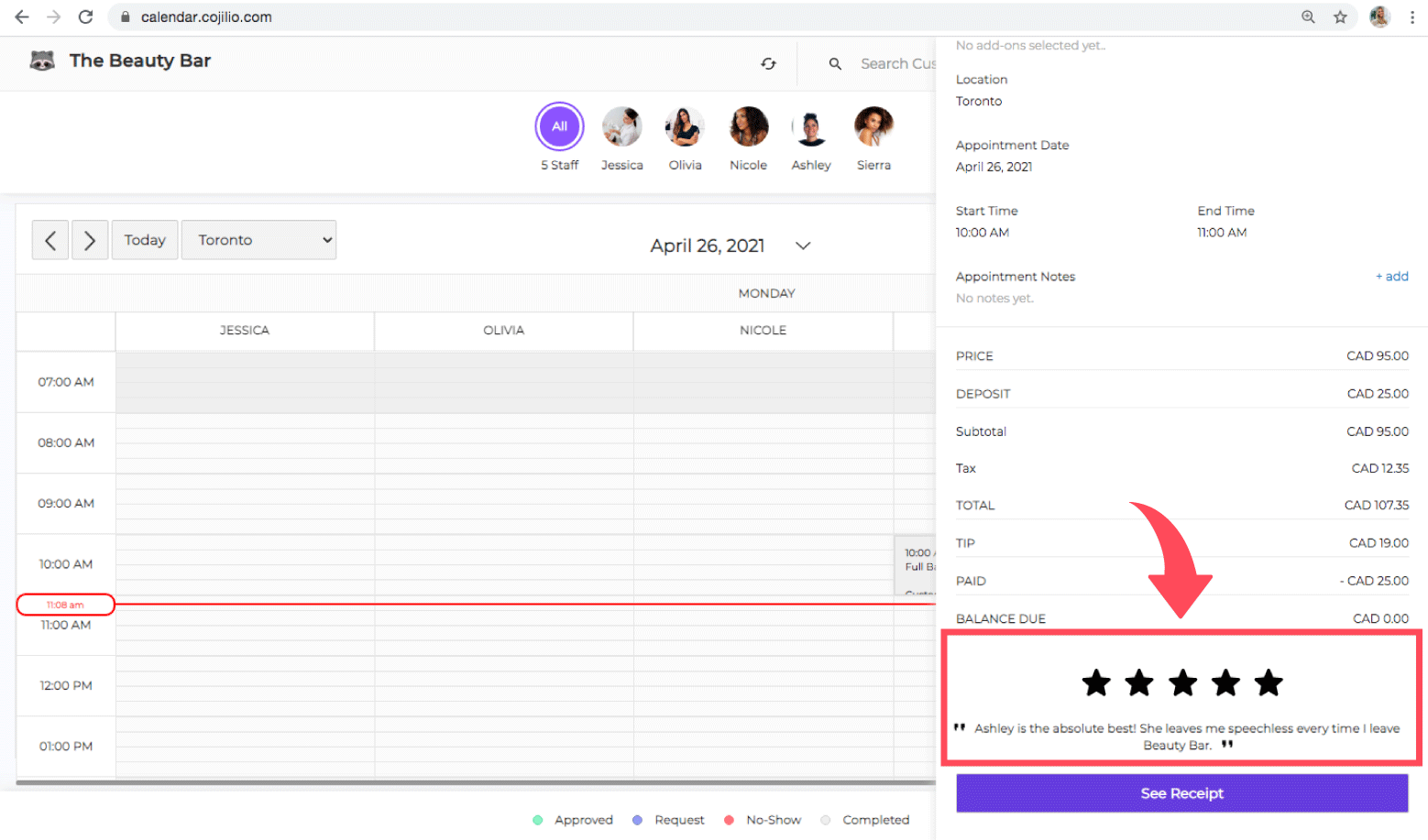The width and height of the screenshot is (1428, 840).
Task: Open the Toronto location dropdown
Action: click(x=258, y=240)
